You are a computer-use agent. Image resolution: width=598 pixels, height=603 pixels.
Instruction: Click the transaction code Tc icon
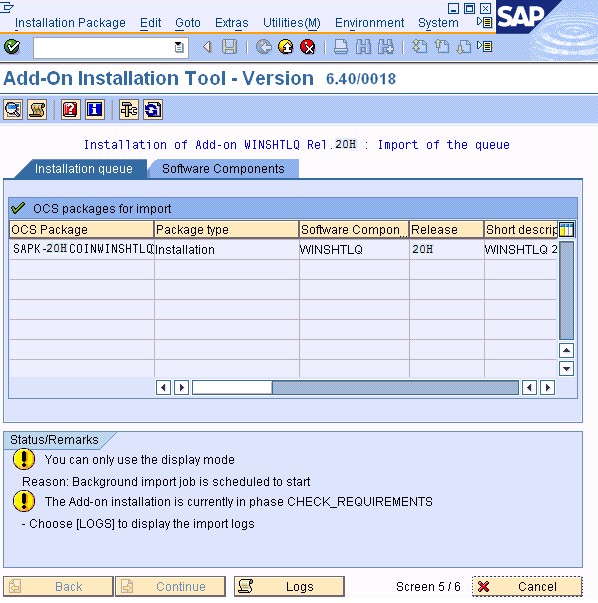[x=128, y=110]
